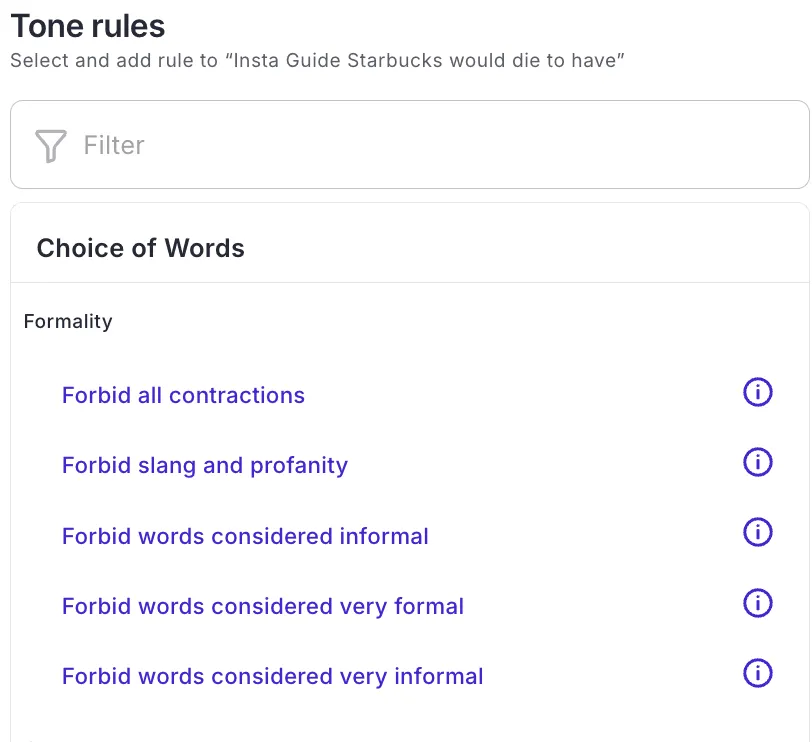This screenshot has height=742, width=812.
Task: Open info icon beside very informal words rule
Action: (758, 673)
